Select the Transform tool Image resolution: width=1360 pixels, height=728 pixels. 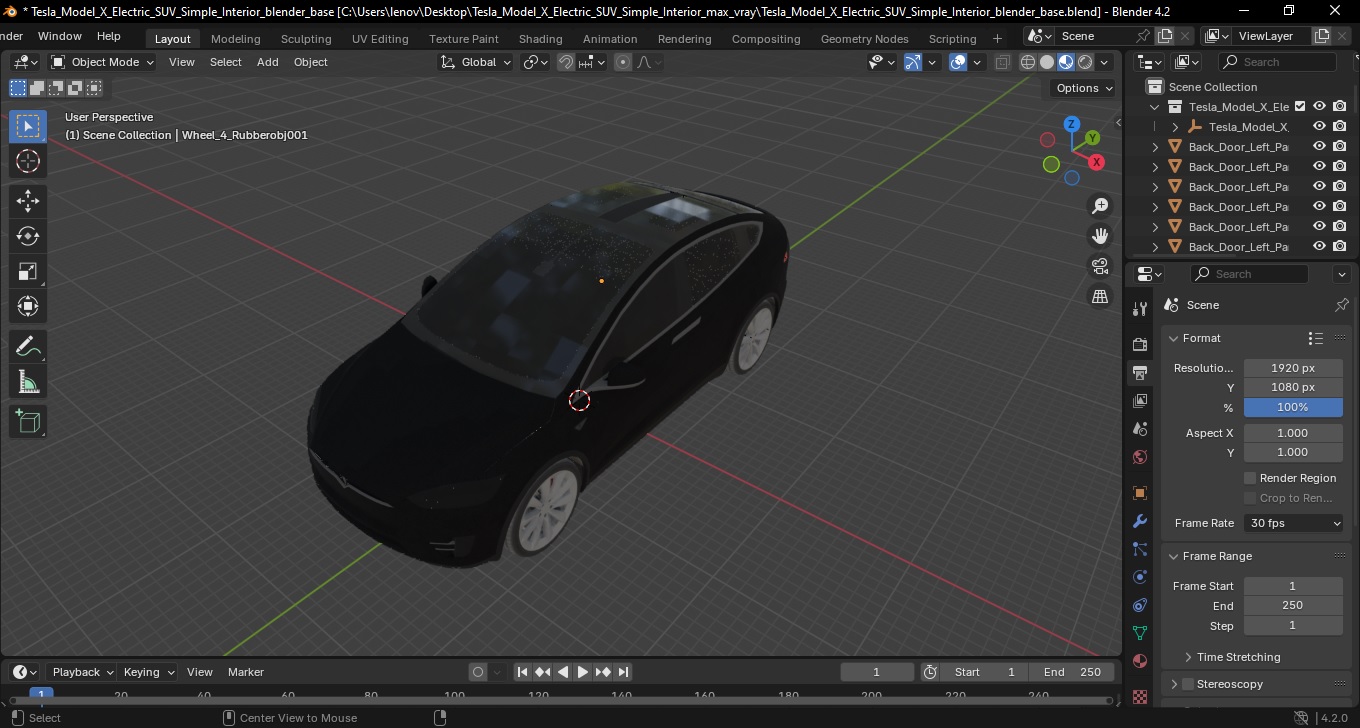28,306
